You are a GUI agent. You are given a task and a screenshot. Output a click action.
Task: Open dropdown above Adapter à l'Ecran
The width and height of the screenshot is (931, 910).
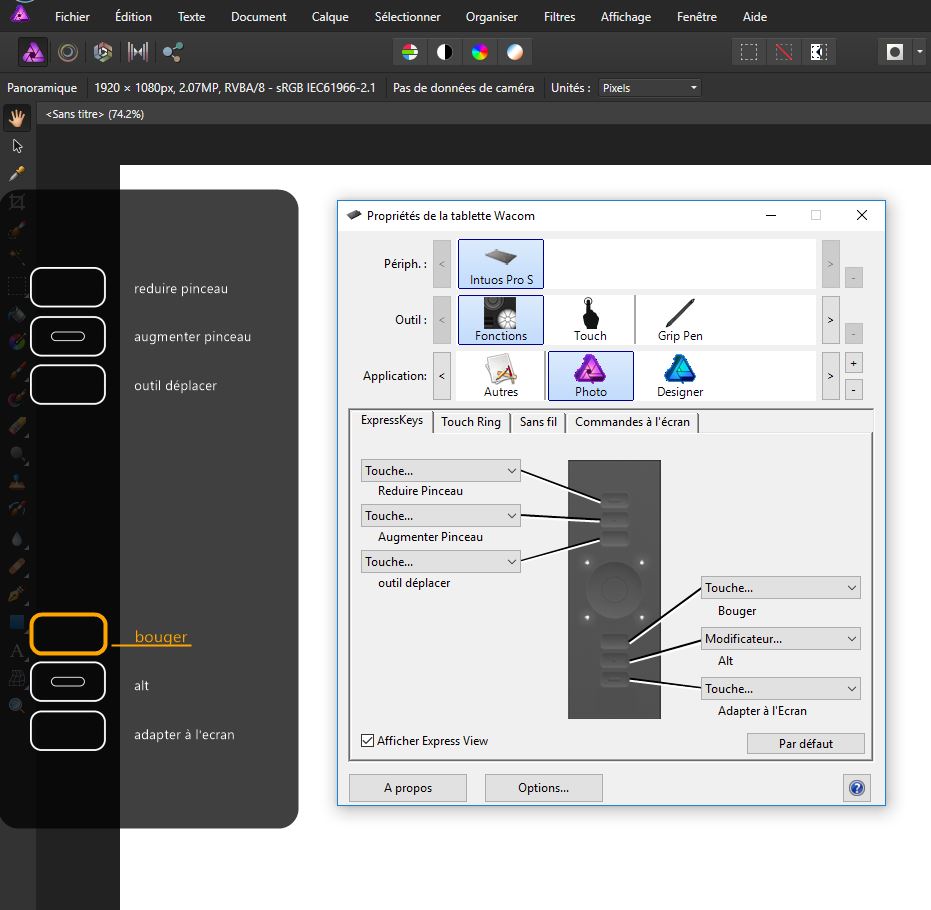click(x=781, y=689)
